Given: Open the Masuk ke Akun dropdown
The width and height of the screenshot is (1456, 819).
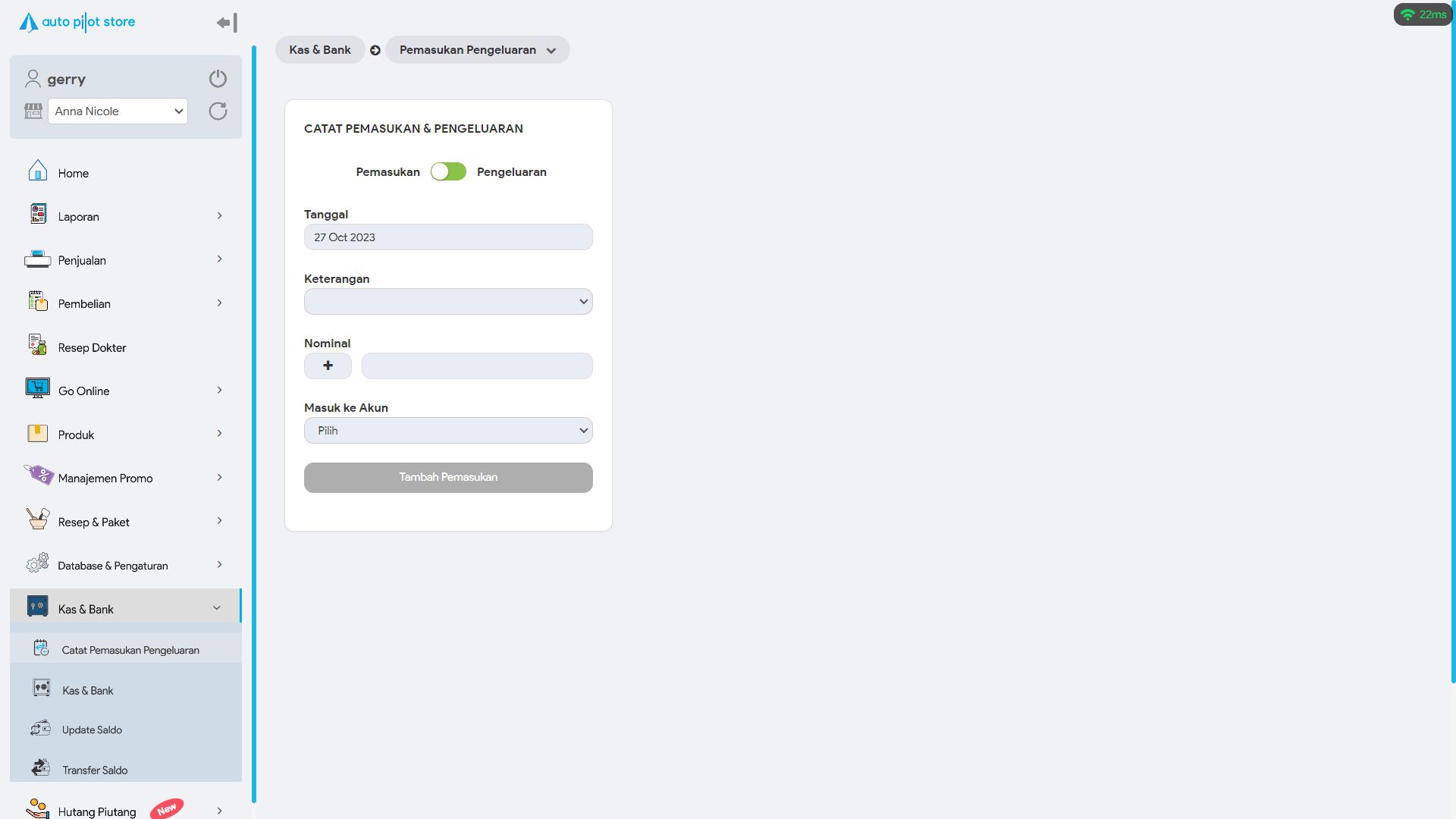Looking at the screenshot, I should pyautogui.click(x=448, y=431).
